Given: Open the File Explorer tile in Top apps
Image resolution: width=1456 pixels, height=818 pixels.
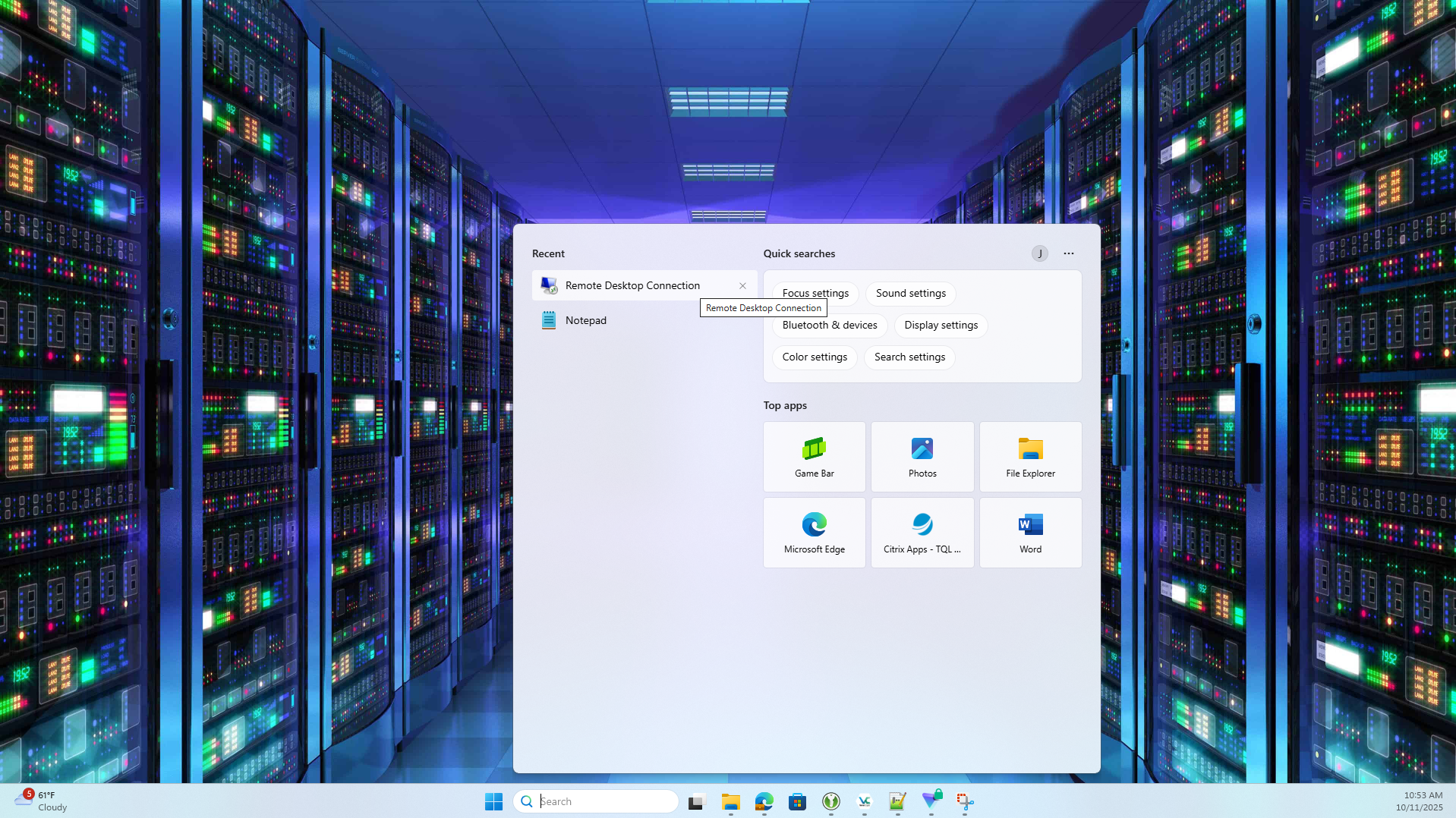Looking at the screenshot, I should pyautogui.click(x=1030, y=456).
